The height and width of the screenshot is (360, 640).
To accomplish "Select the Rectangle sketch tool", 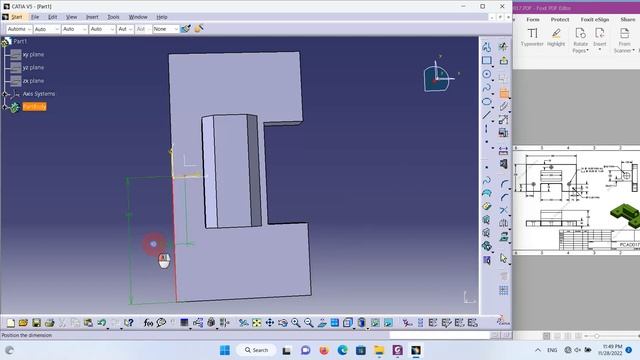I will (x=487, y=60).
